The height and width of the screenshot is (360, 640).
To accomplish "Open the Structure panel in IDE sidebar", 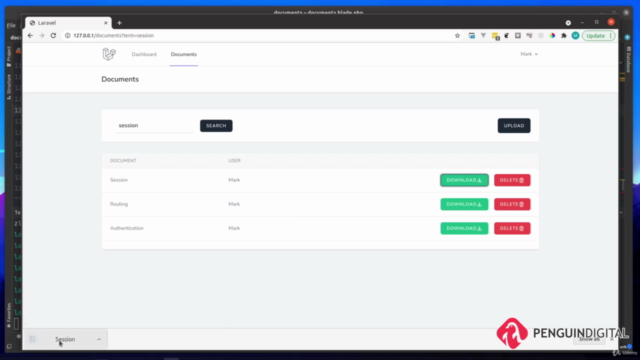I will [x=9, y=87].
